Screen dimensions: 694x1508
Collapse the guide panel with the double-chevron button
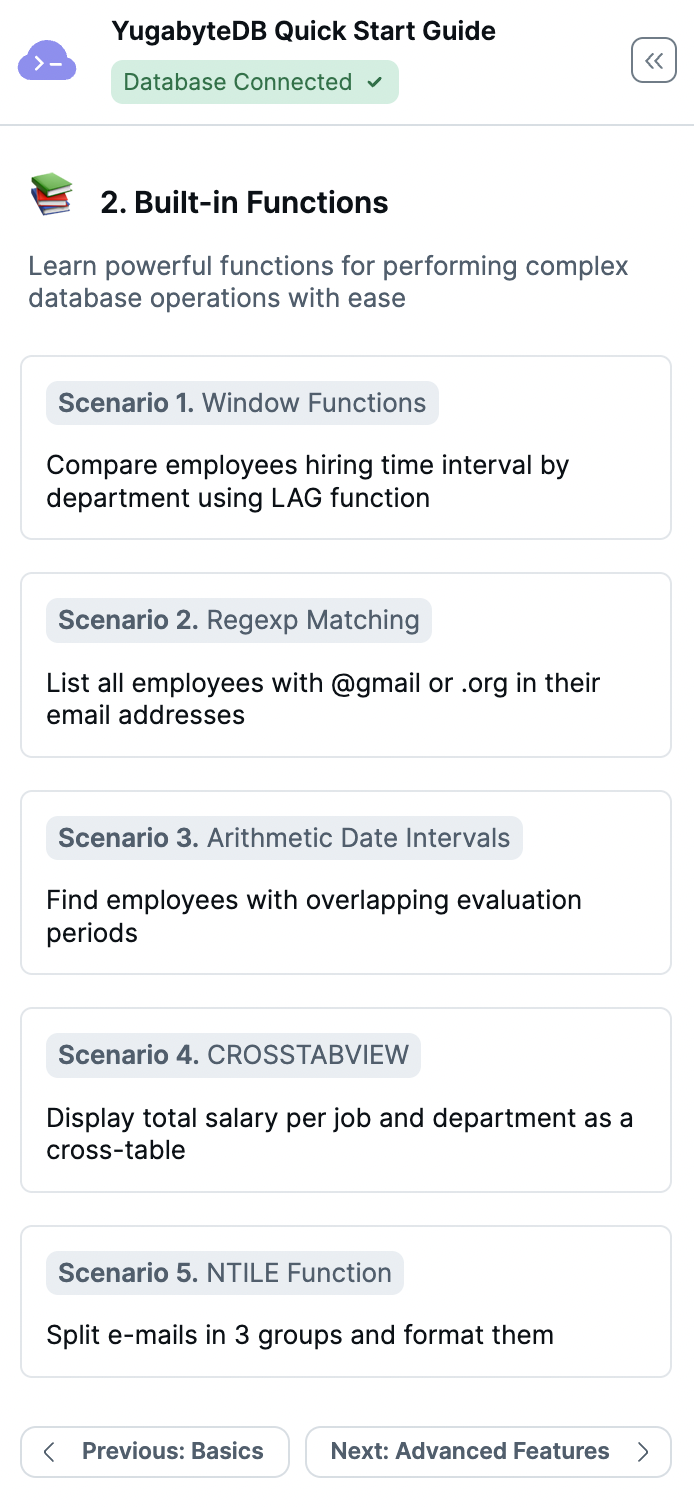(654, 60)
